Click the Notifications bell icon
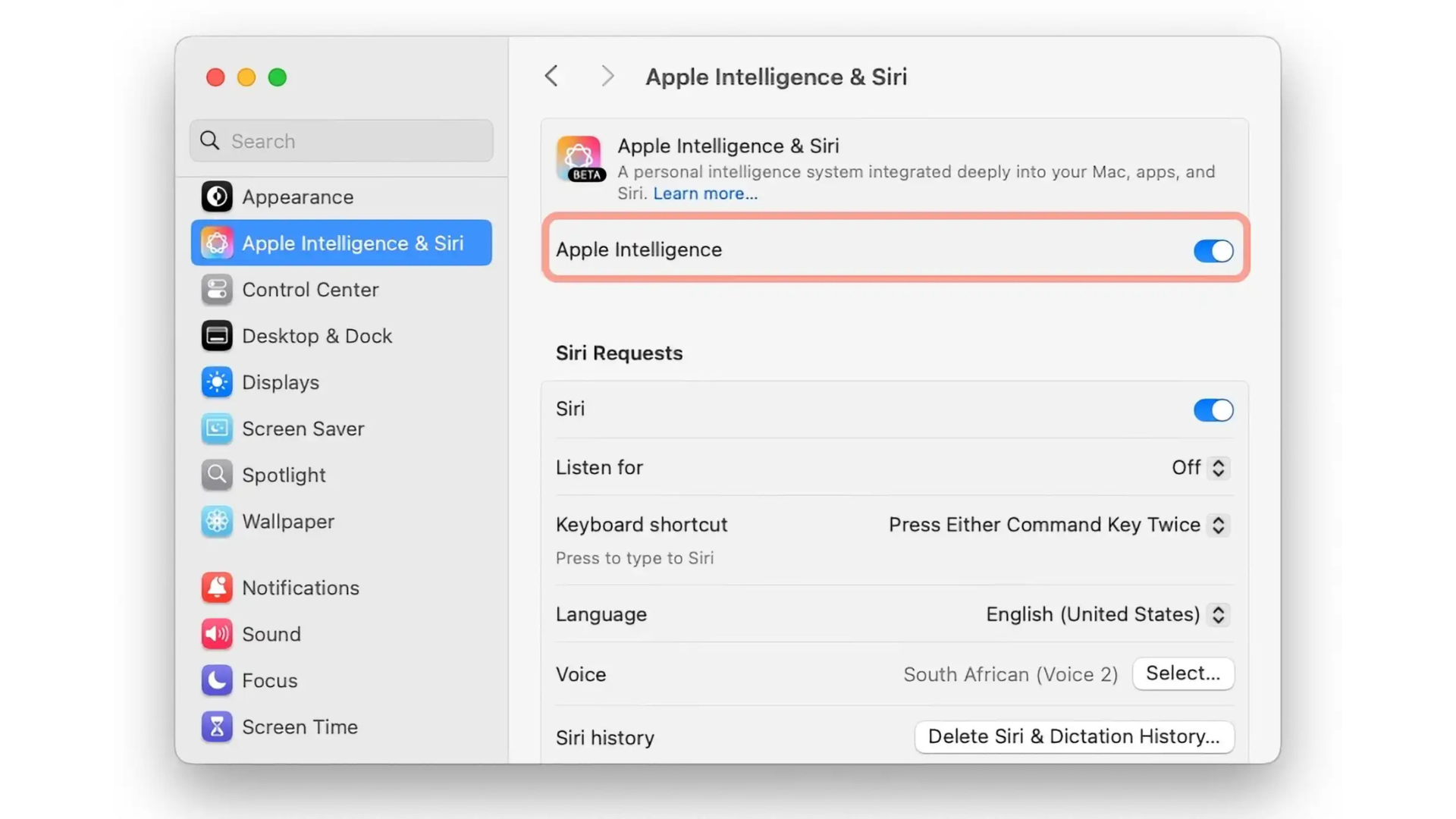Viewport: 1456px width, 819px height. (217, 588)
